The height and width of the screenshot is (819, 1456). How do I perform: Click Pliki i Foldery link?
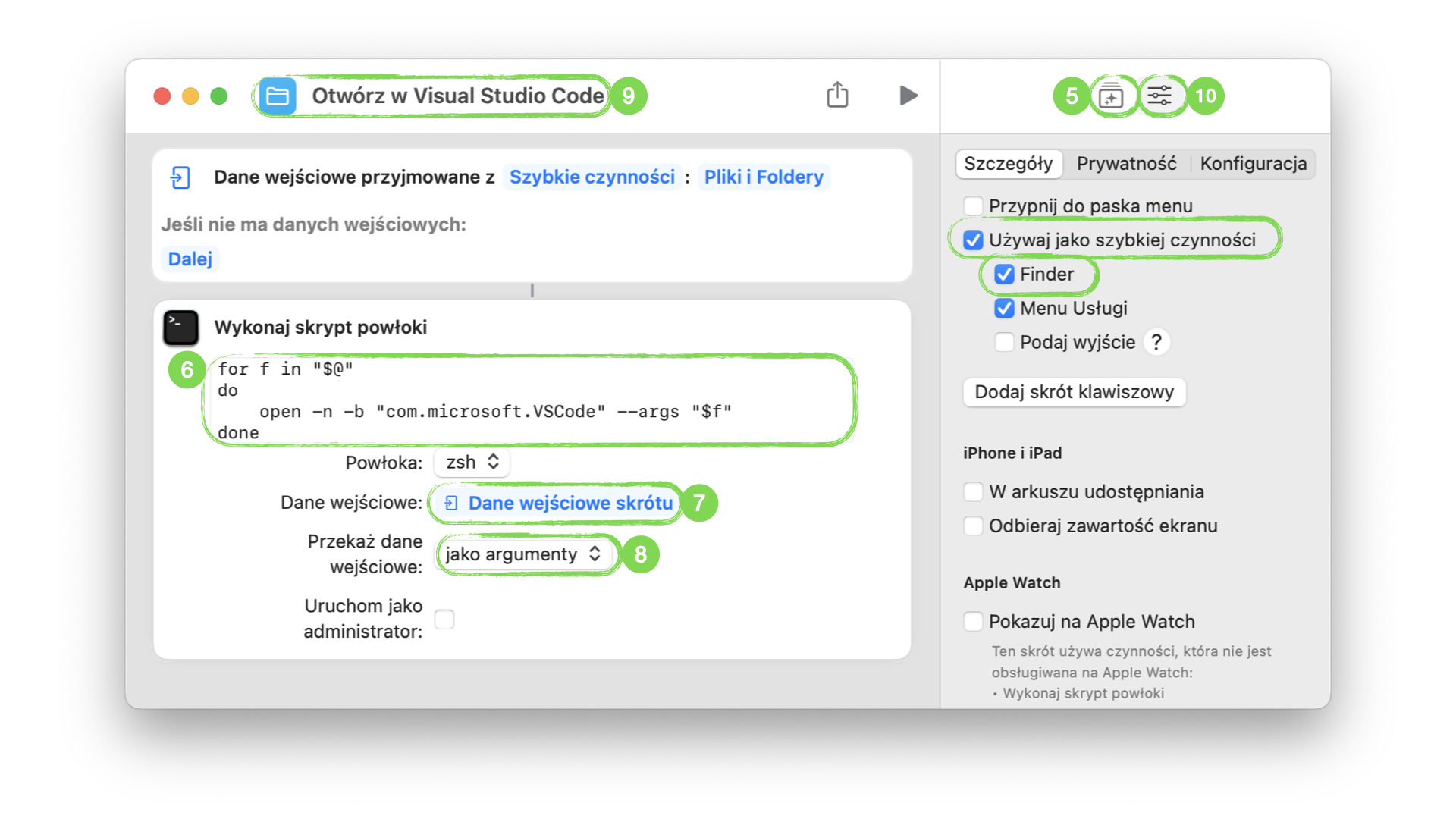pyautogui.click(x=764, y=177)
